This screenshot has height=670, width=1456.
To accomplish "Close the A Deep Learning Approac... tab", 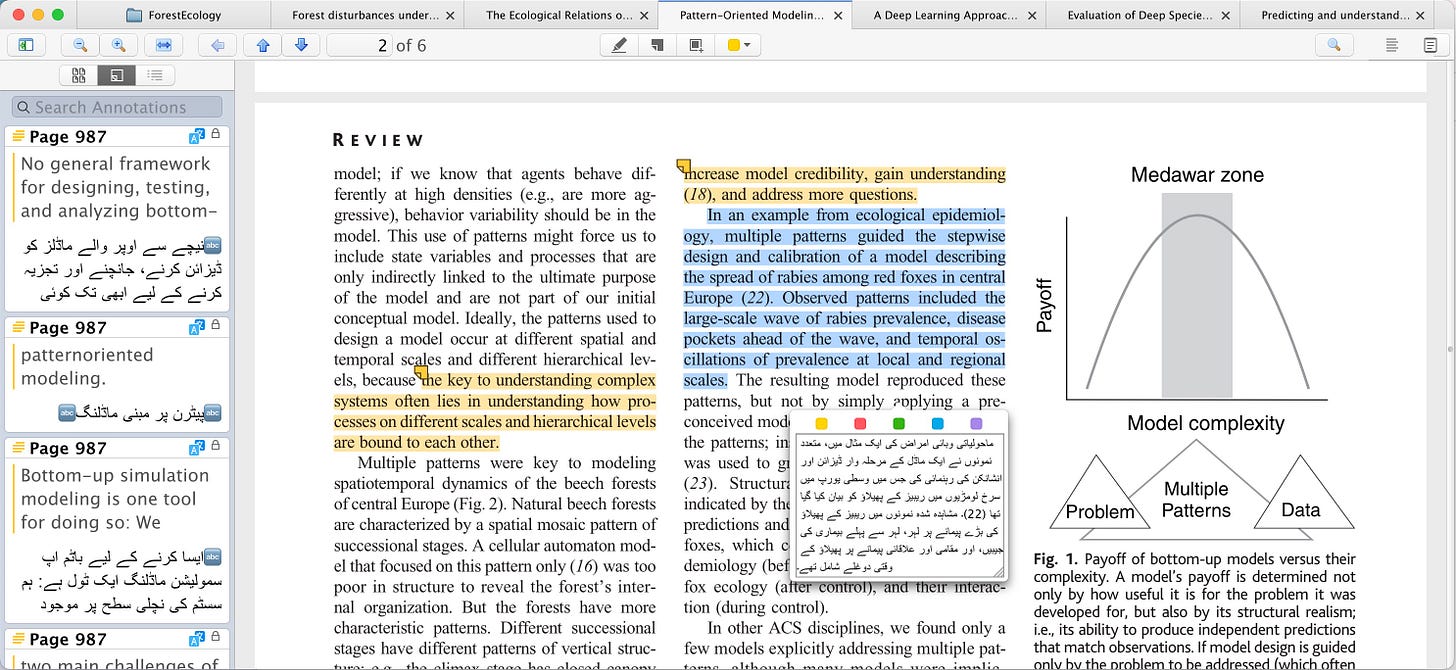I will click(1031, 16).
